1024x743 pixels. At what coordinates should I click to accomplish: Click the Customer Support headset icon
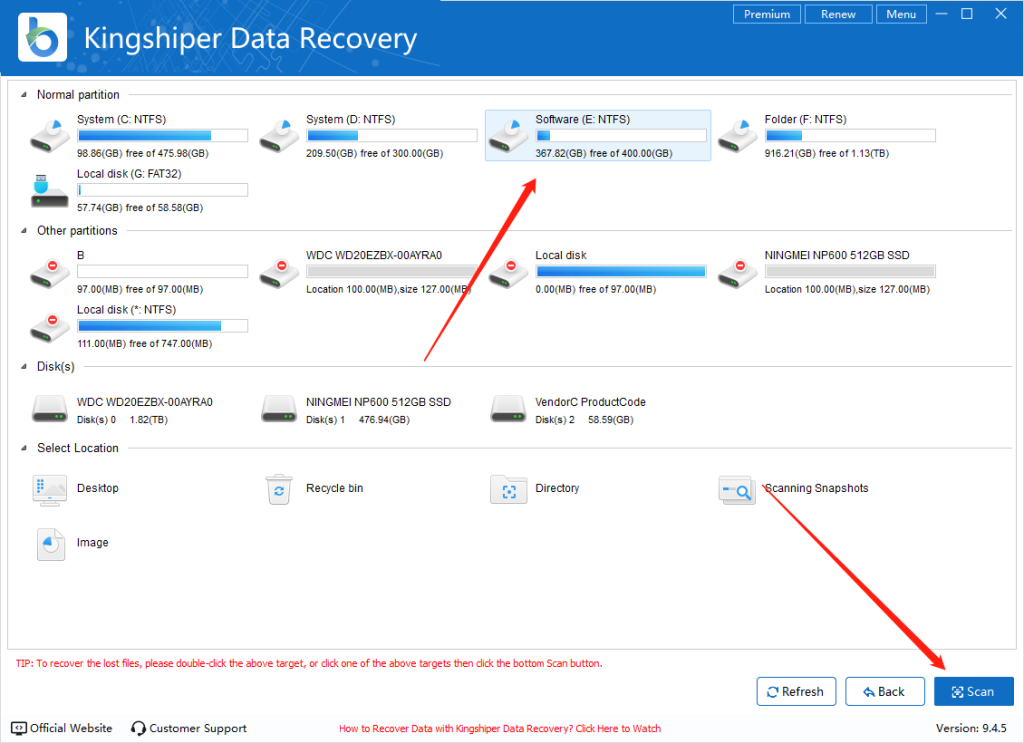[x=138, y=728]
